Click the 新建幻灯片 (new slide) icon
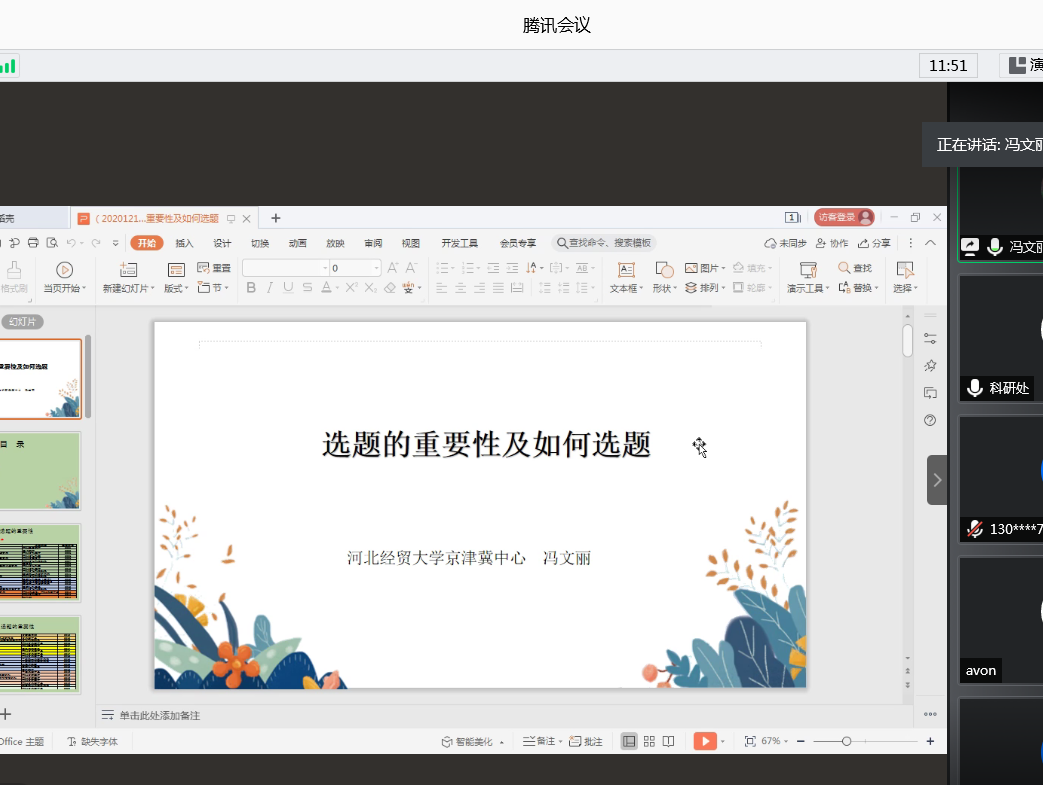Viewport: 1043px width, 785px height. tap(128, 270)
